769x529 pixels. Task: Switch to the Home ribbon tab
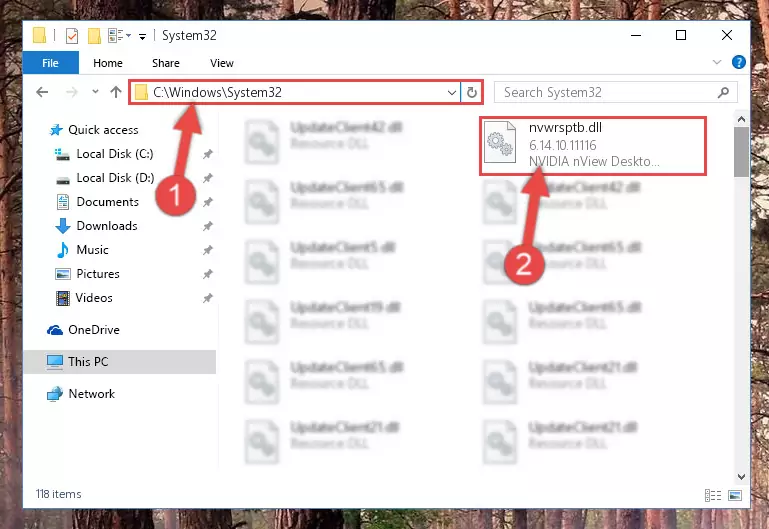(x=108, y=63)
